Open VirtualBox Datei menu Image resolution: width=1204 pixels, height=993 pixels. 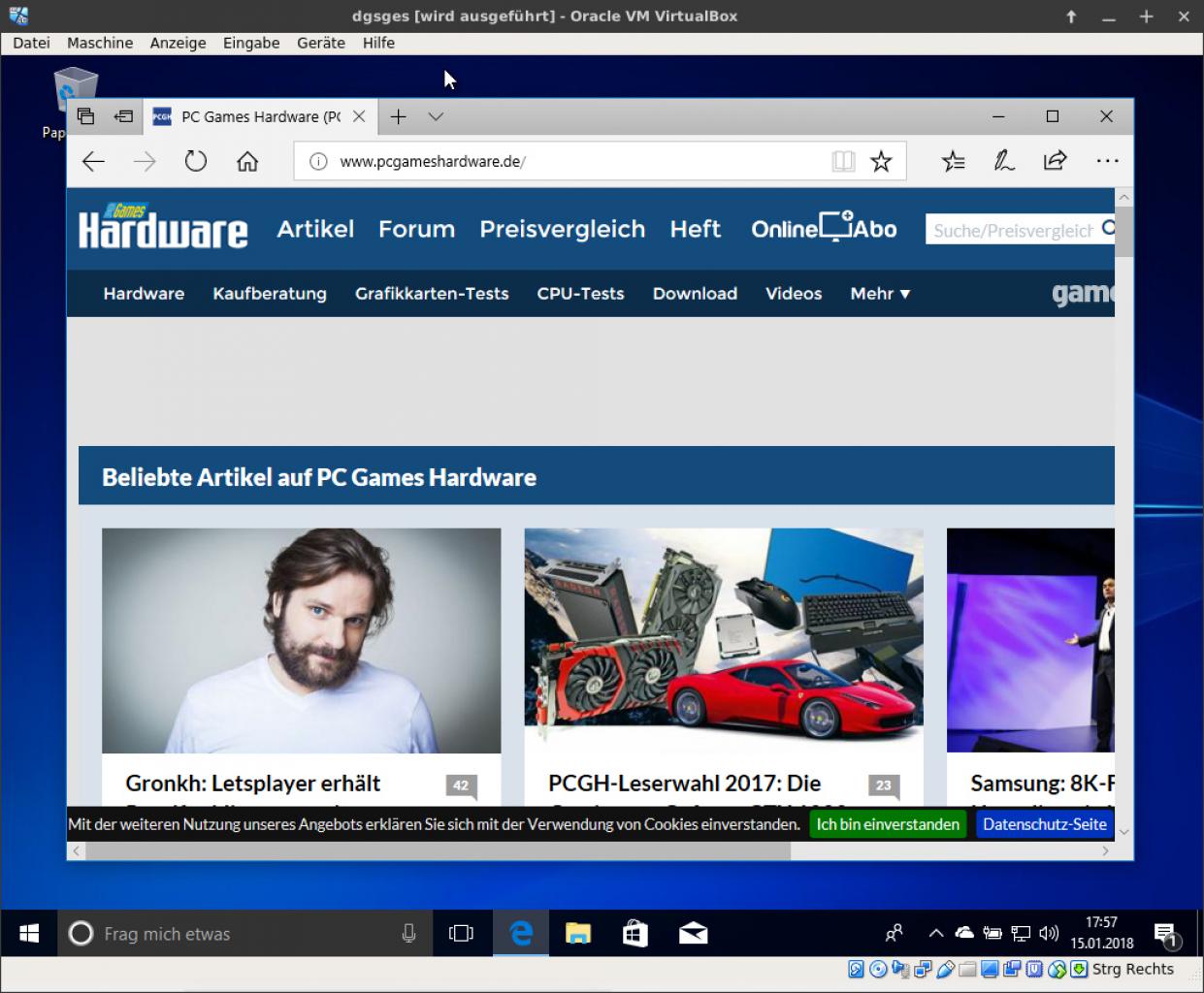31,43
